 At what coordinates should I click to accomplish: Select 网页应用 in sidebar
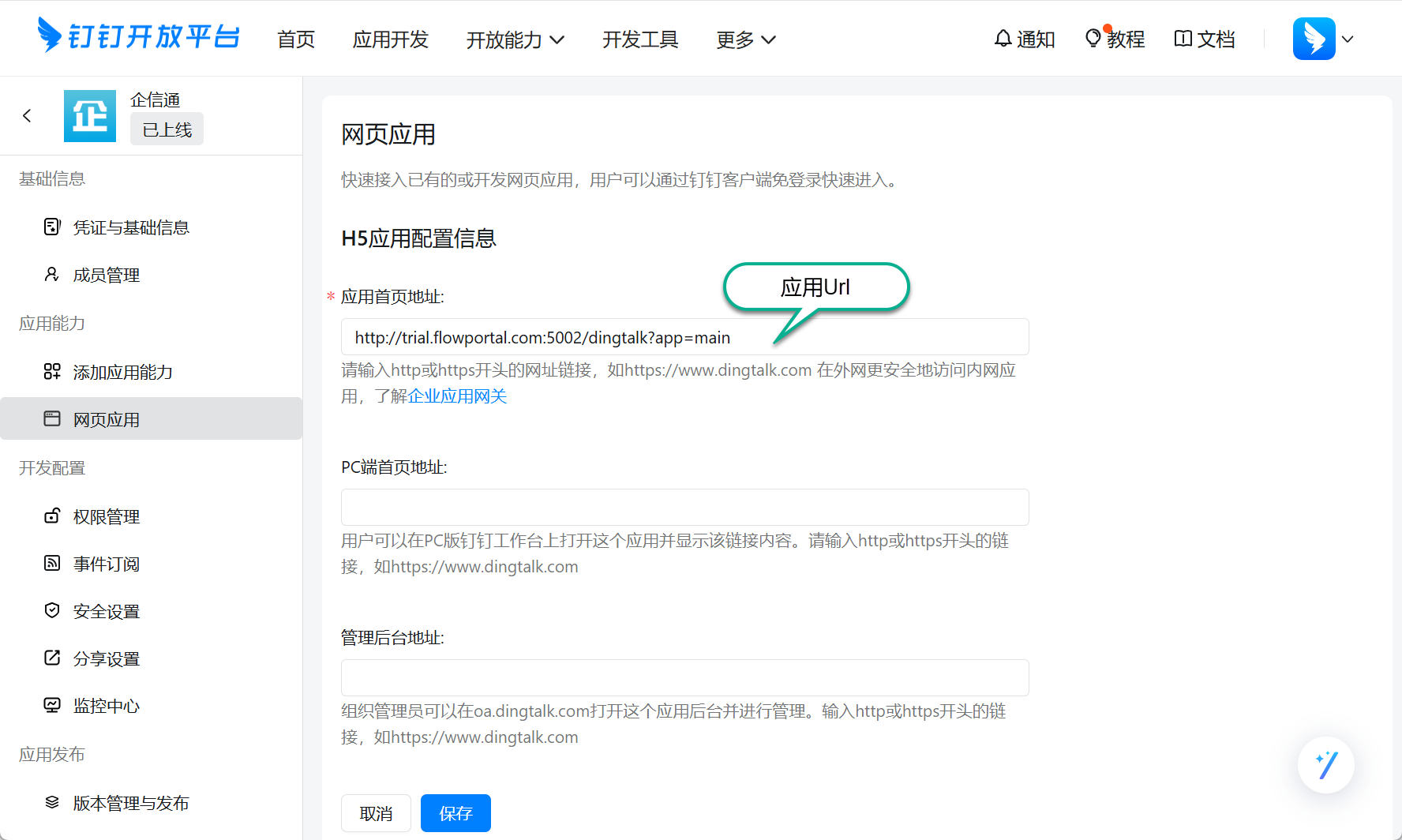pyautogui.click(x=152, y=418)
